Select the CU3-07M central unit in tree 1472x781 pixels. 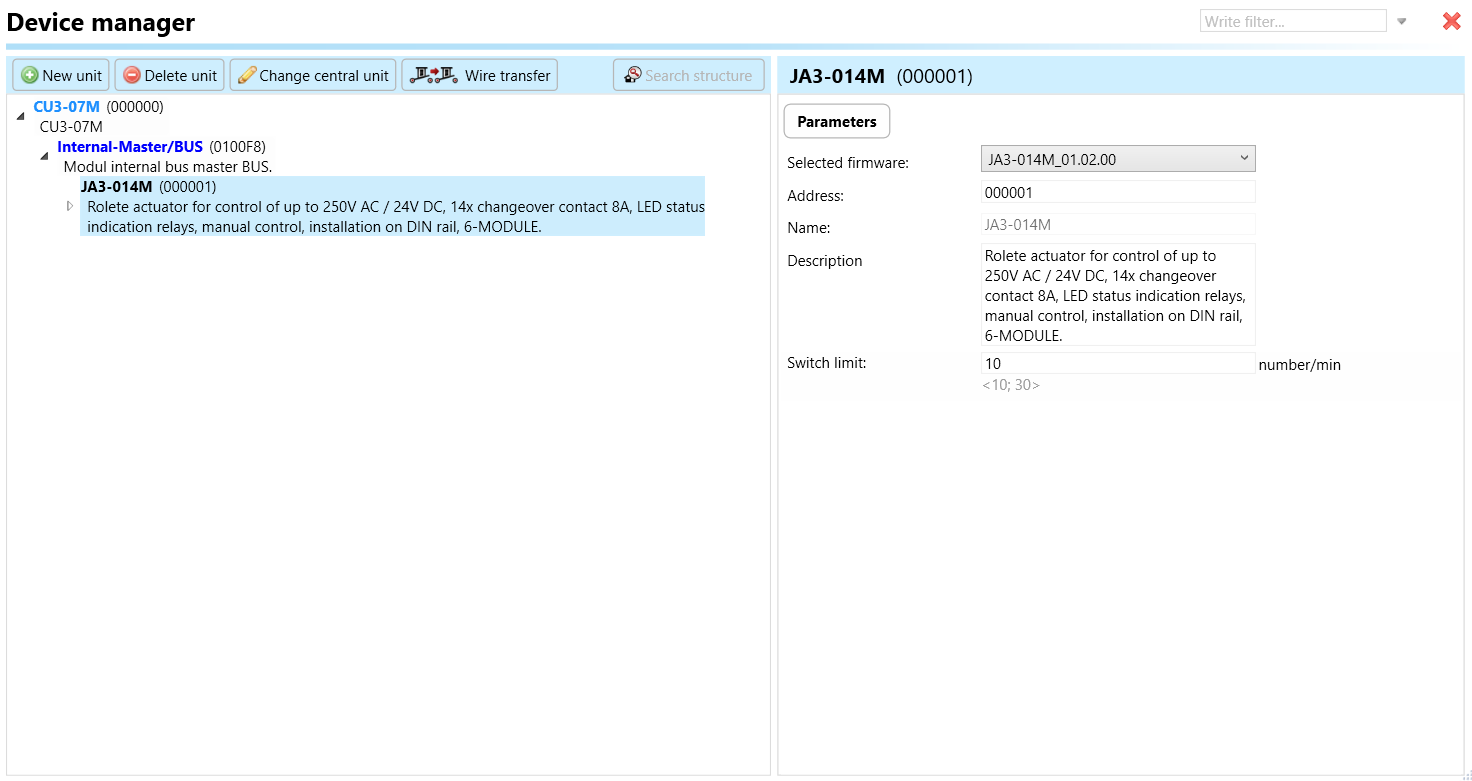coord(67,107)
